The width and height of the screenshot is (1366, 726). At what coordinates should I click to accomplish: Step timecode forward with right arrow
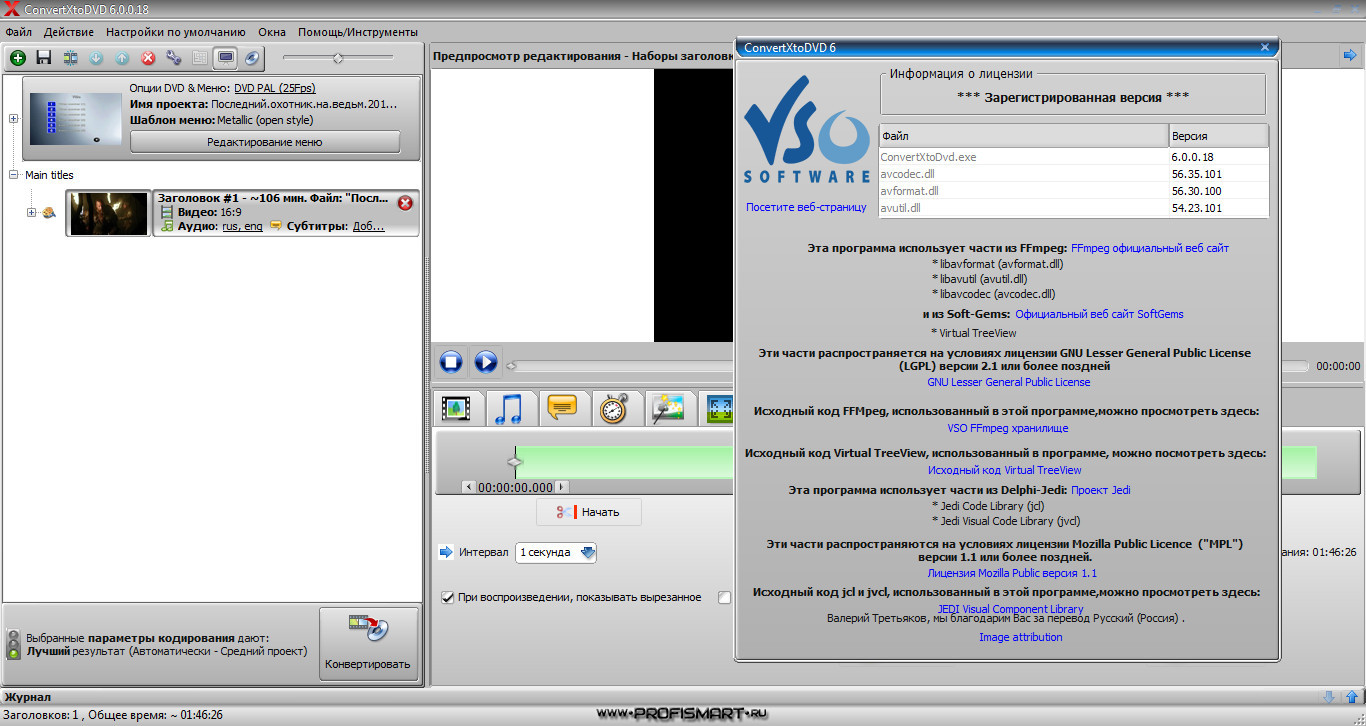coord(562,487)
